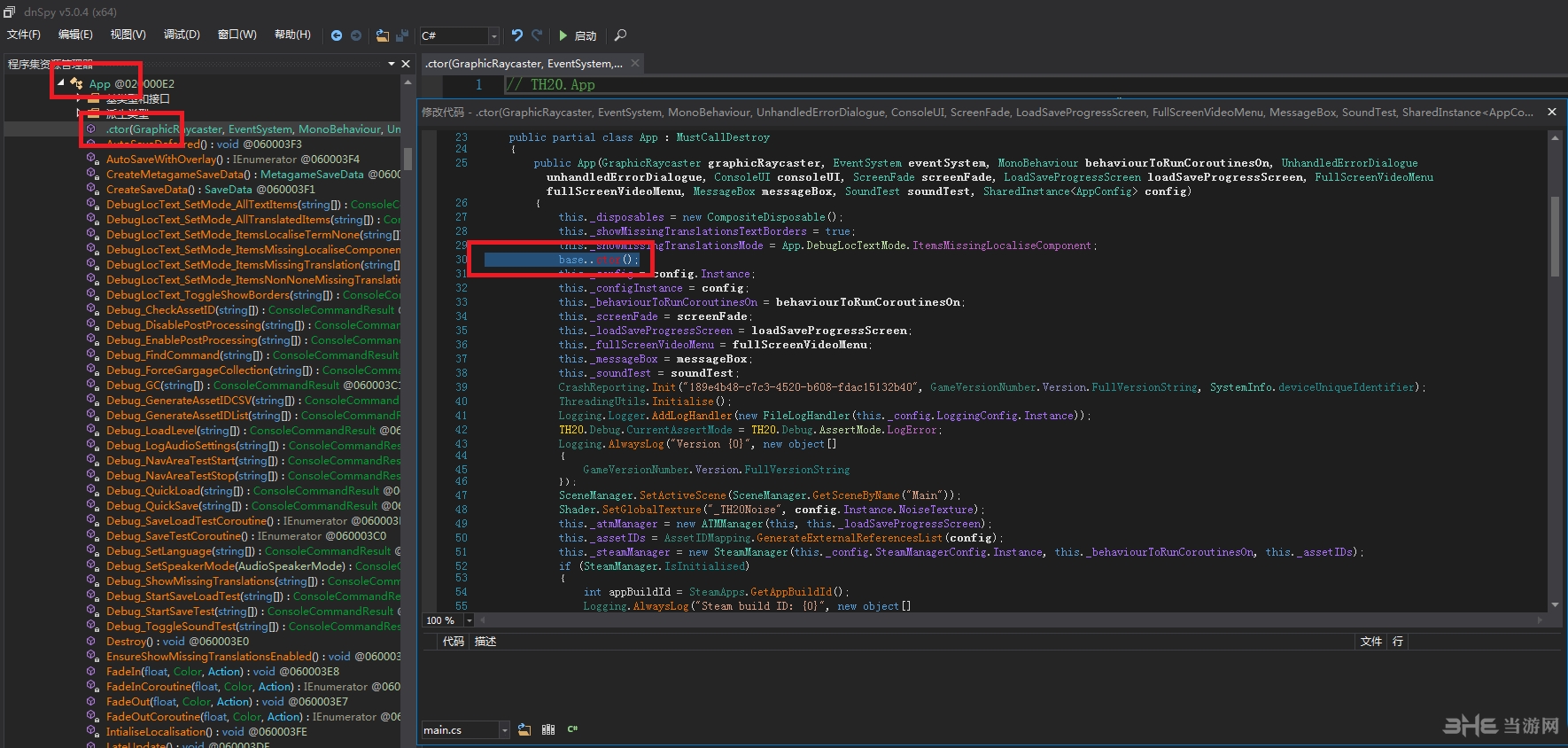Click the code editor's scroll-down arrow
The image size is (1568, 748).
point(1554,604)
